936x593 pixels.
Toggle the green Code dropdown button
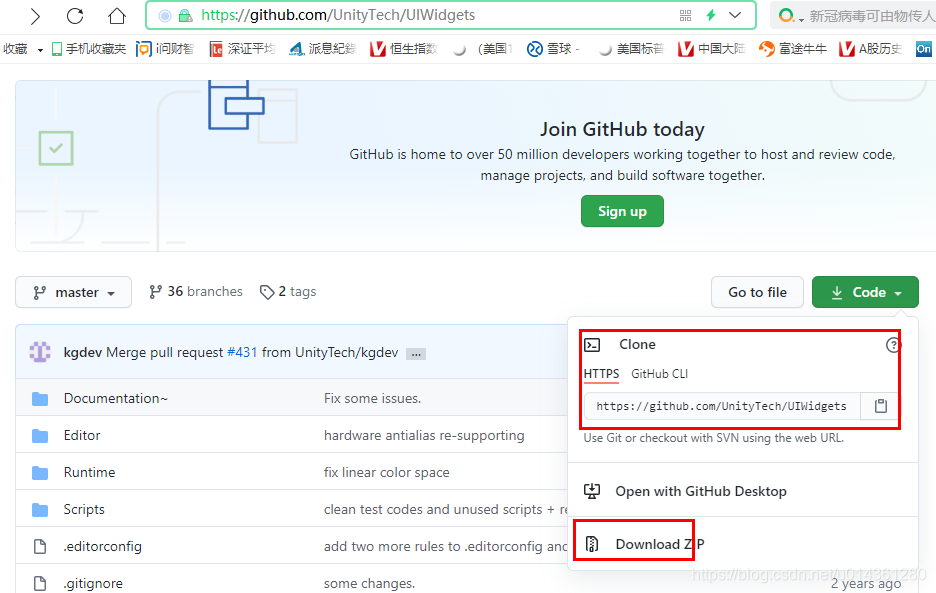click(865, 292)
